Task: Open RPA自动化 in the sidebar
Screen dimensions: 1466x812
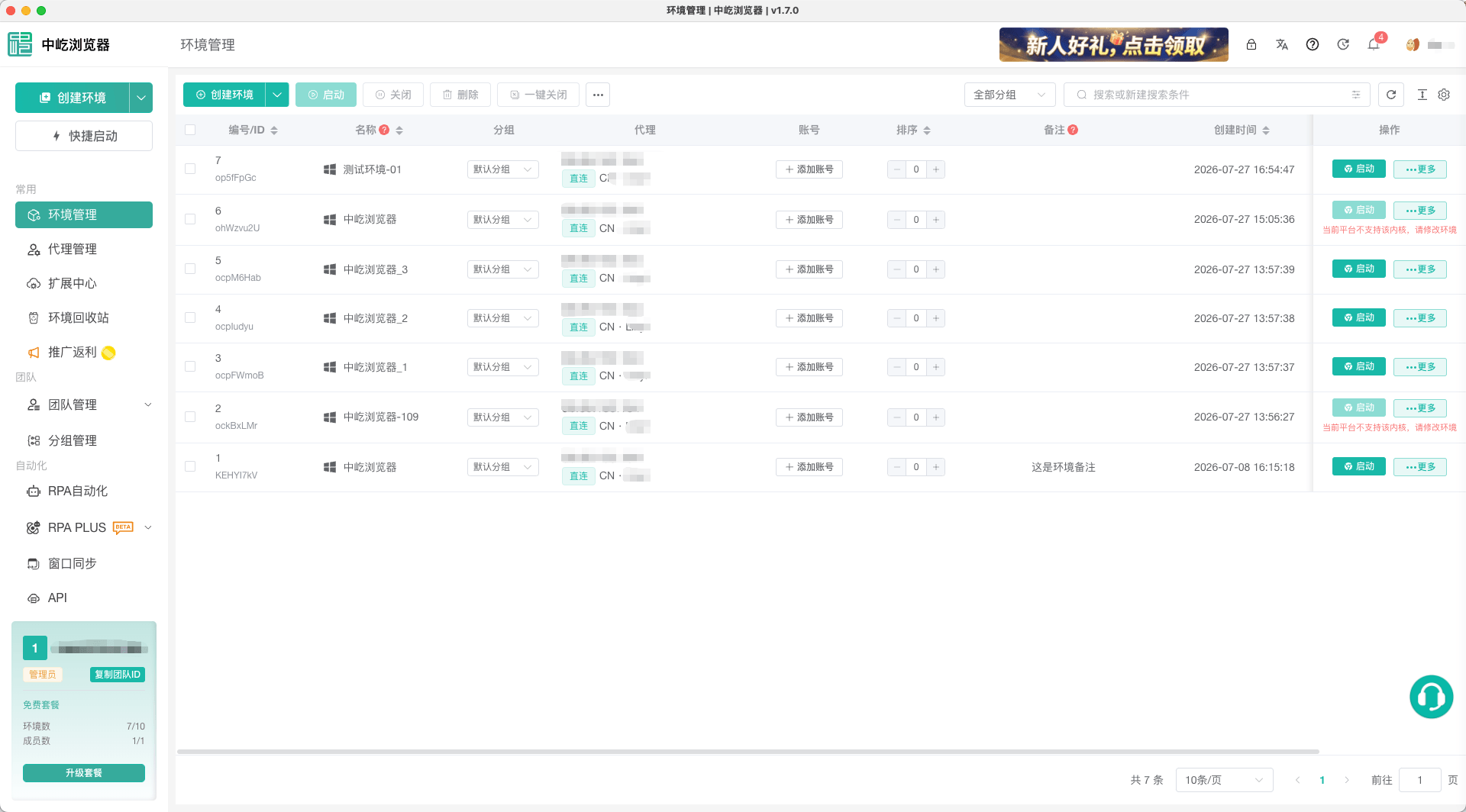Action: click(x=84, y=491)
